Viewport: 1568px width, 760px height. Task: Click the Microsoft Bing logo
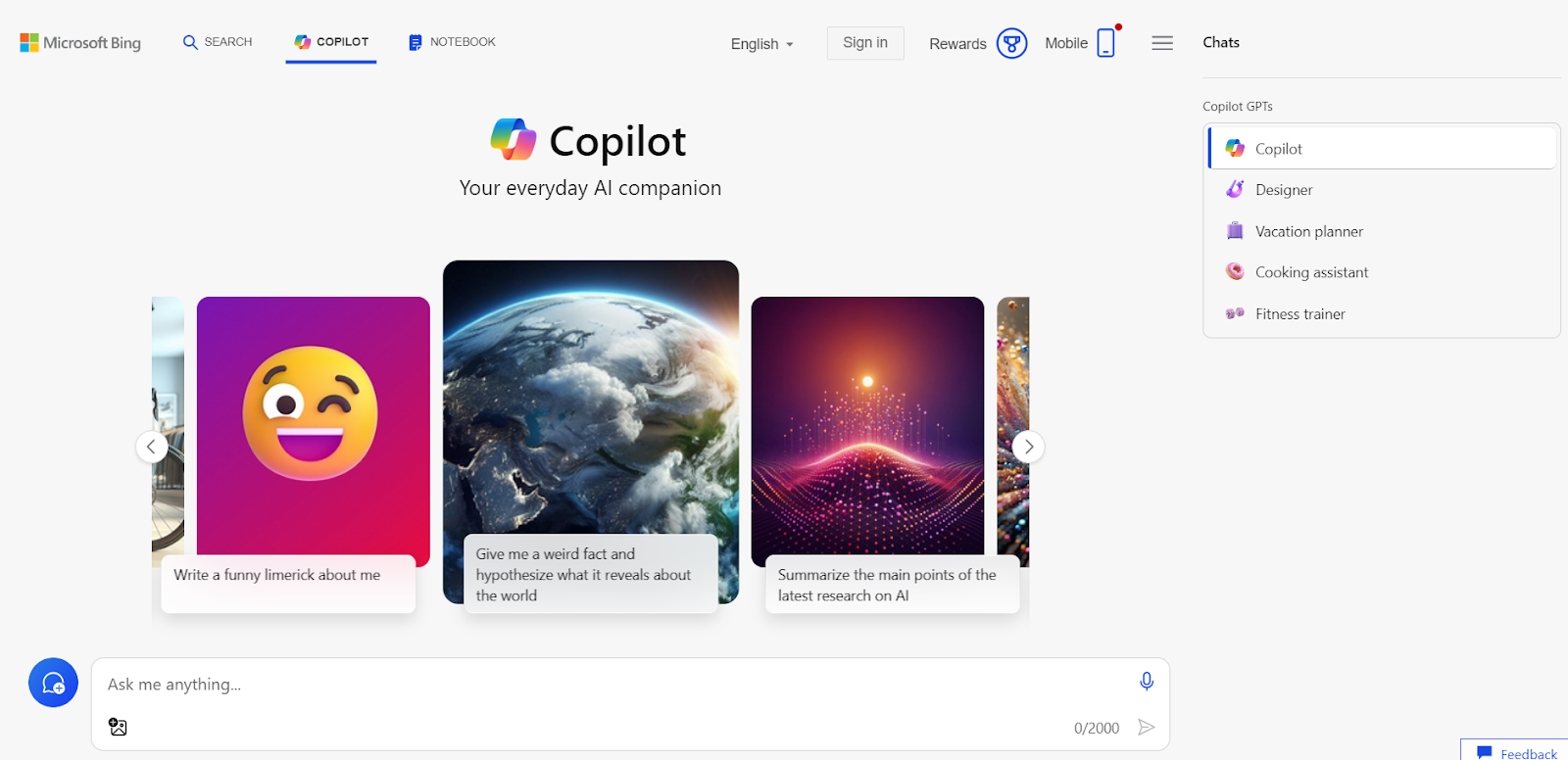[x=80, y=43]
